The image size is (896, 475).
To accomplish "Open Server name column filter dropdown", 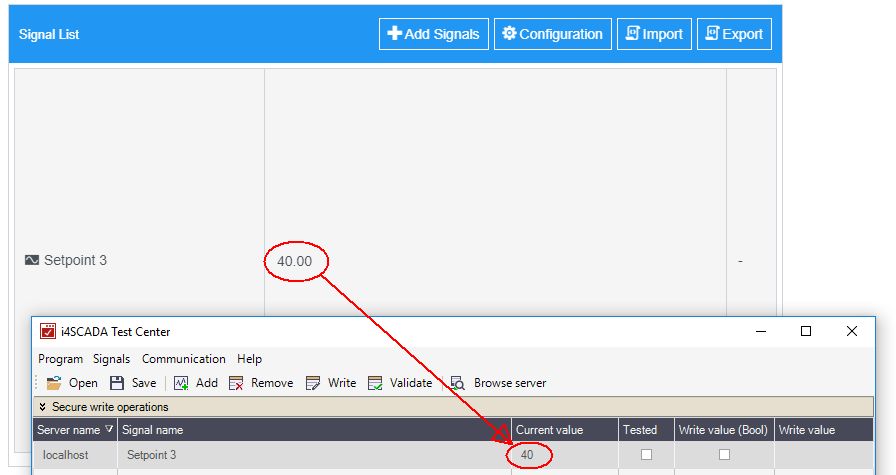I will [x=109, y=429].
